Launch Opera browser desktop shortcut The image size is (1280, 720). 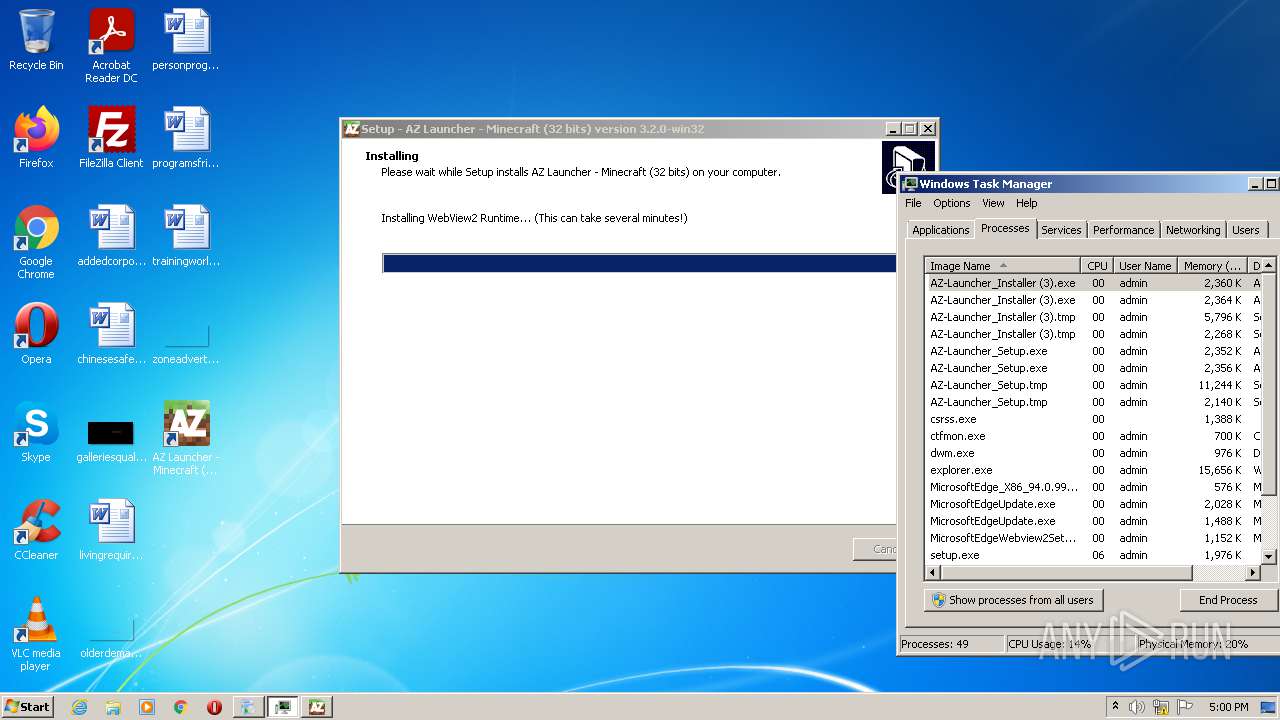tap(36, 334)
